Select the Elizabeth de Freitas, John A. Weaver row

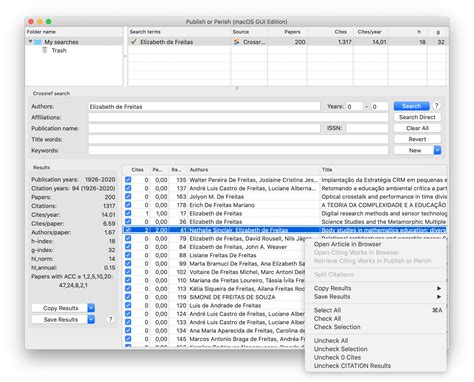(238, 247)
